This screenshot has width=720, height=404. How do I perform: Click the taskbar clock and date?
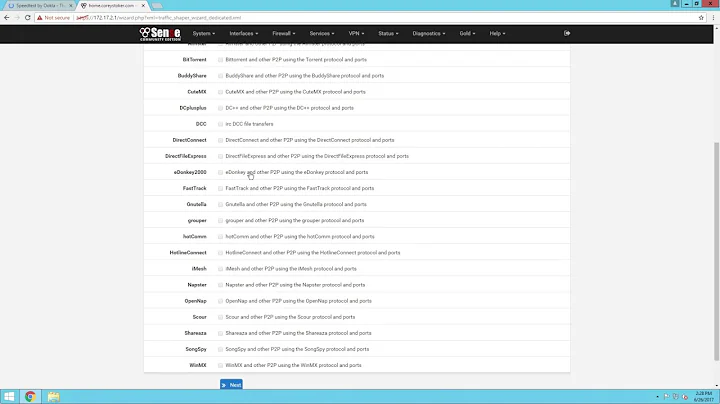click(703, 396)
